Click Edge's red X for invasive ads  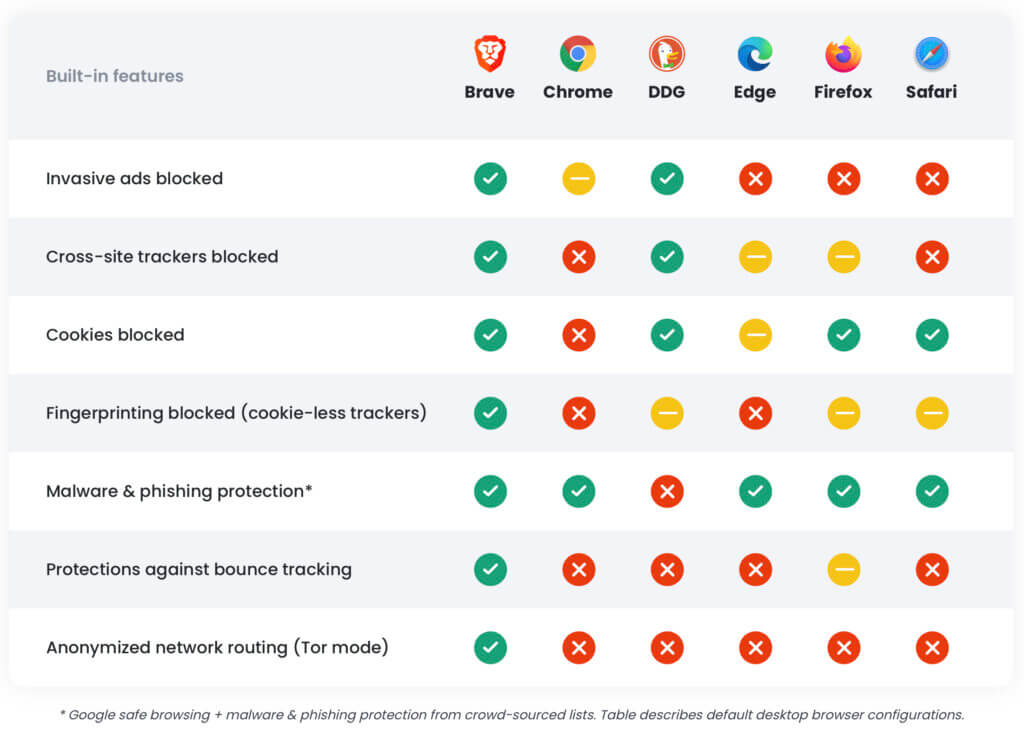(x=755, y=179)
